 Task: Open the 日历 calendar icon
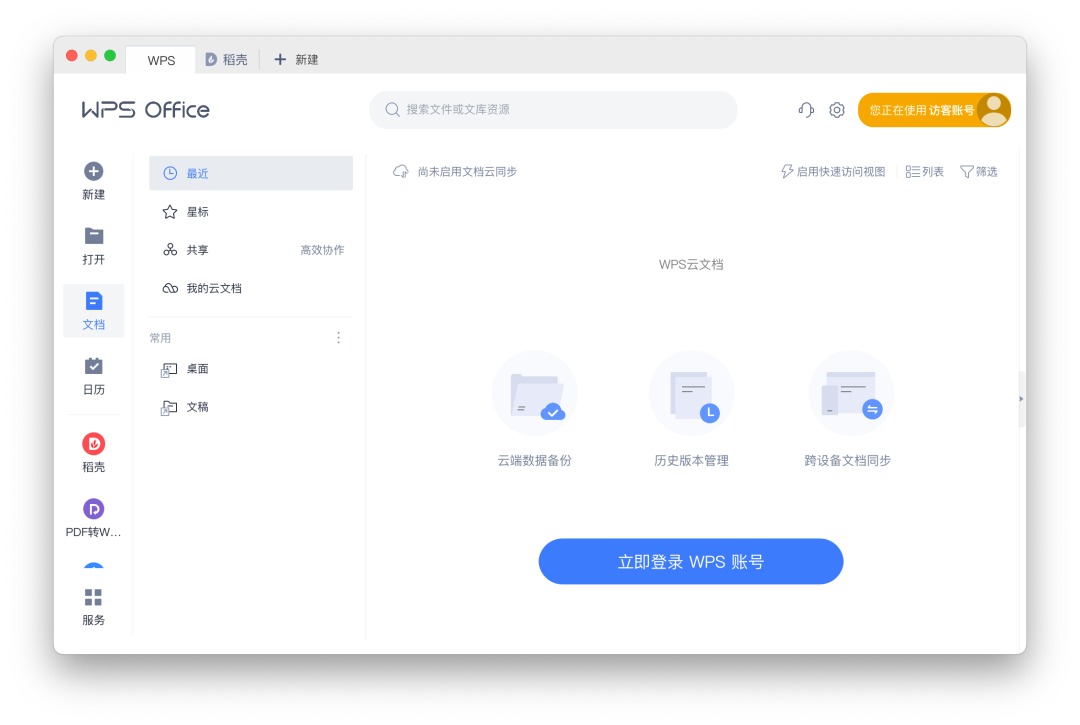click(x=94, y=366)
